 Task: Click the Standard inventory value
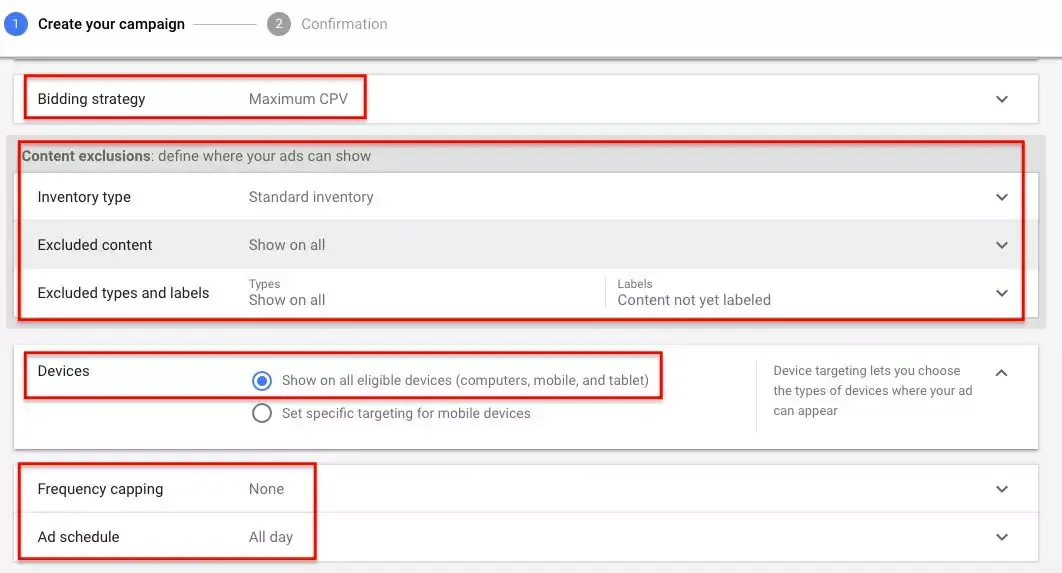311,197
